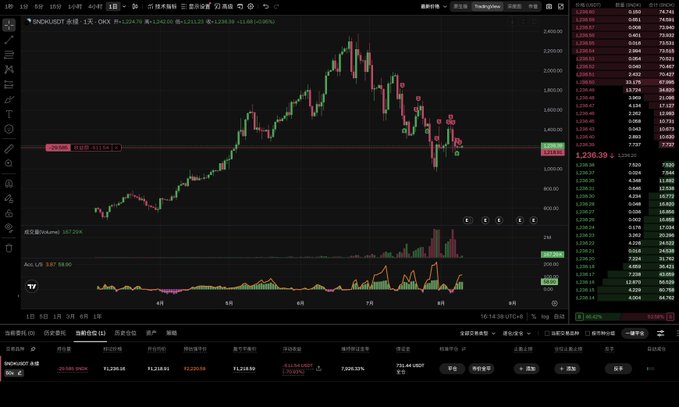This screenshot has width=679, height=407.
Task: Select the ruler measure tool
Action: pos(9,149)
